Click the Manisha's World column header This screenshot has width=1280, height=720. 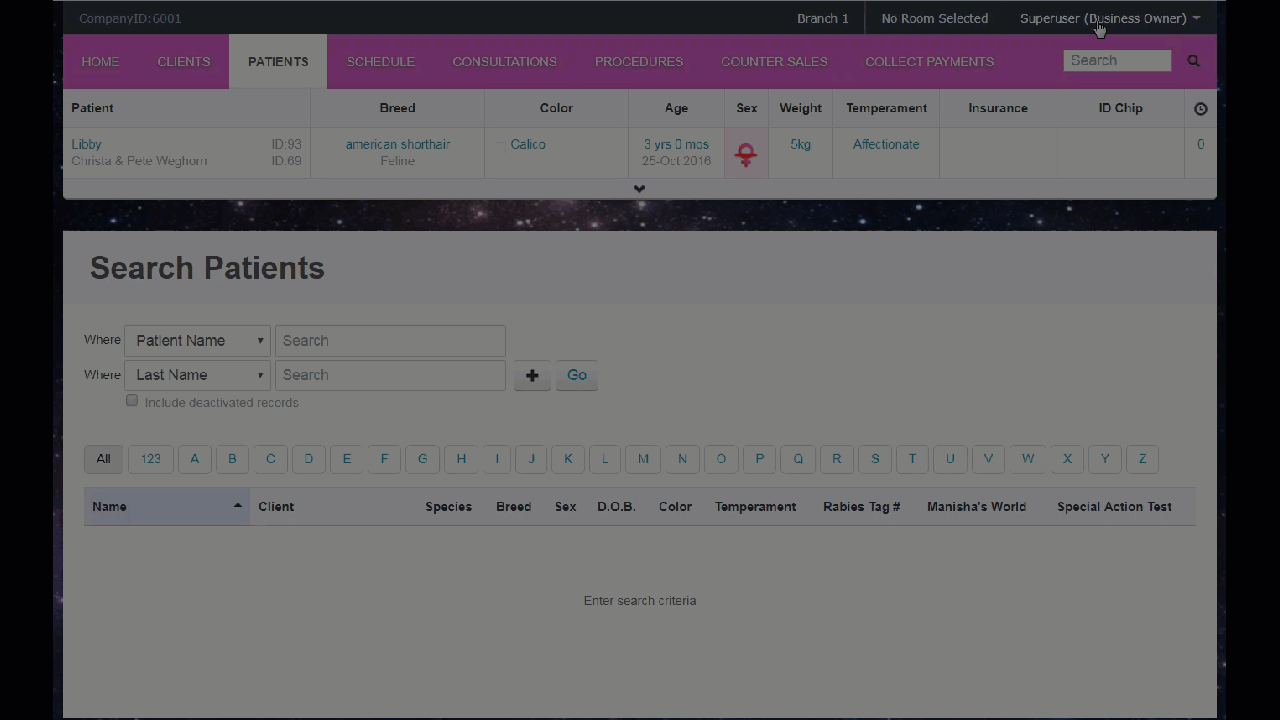(x=976, y=507)
